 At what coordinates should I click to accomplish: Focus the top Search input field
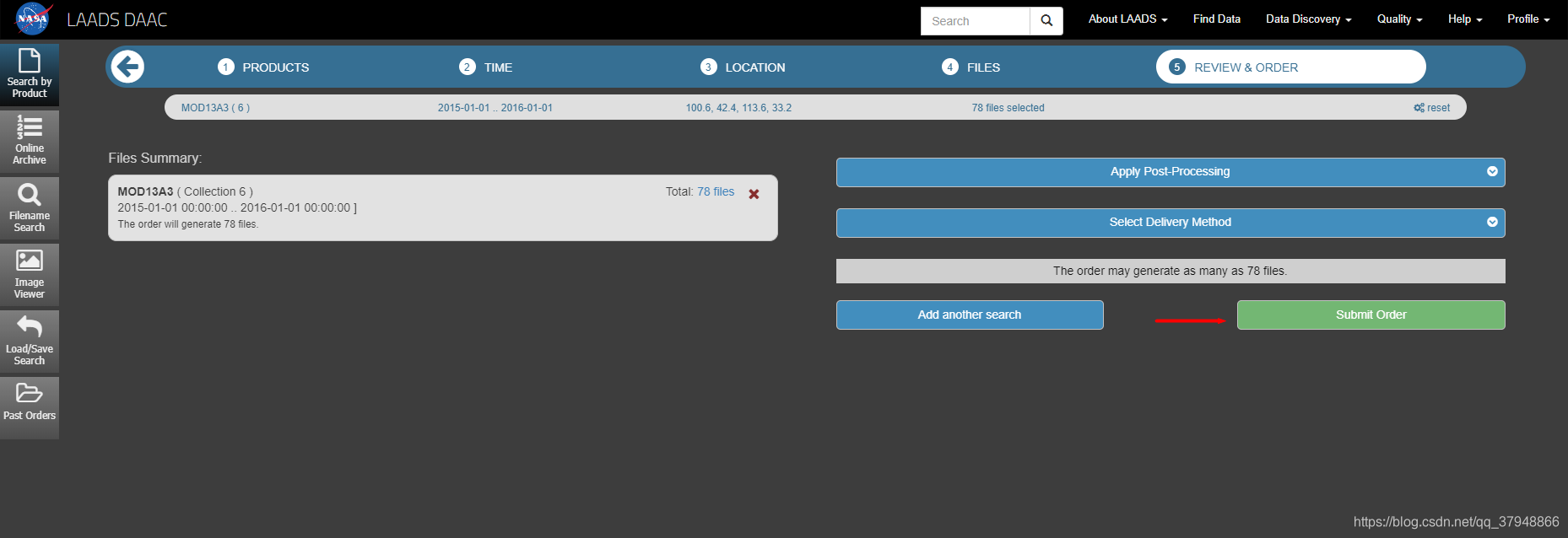[x=976, y=21]
